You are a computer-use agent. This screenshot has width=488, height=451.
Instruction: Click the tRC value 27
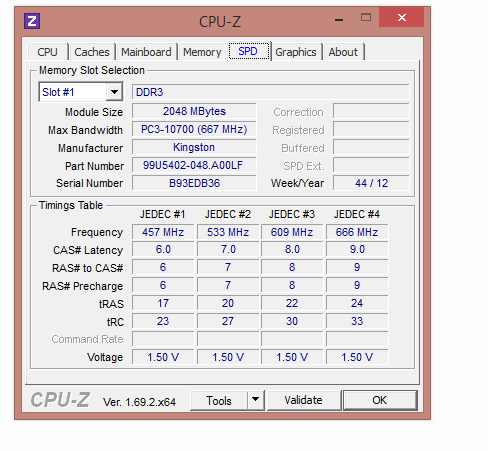click(228, 321)
